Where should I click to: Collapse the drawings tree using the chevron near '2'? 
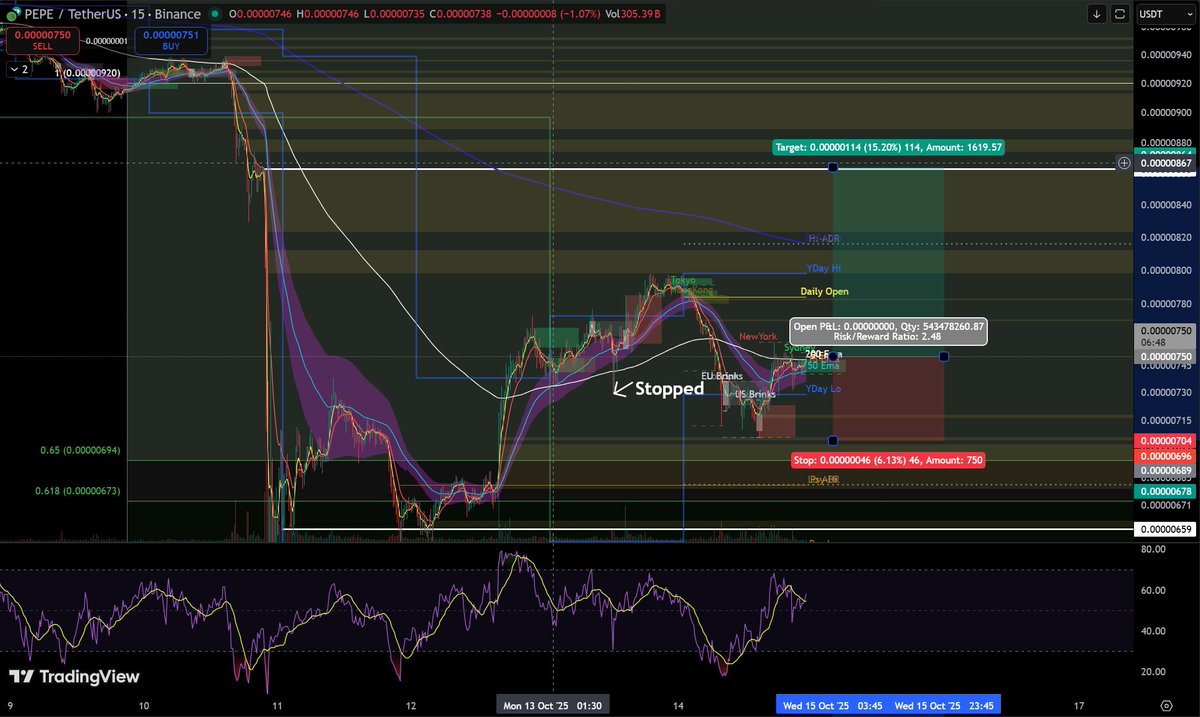[x=16, y=69]
